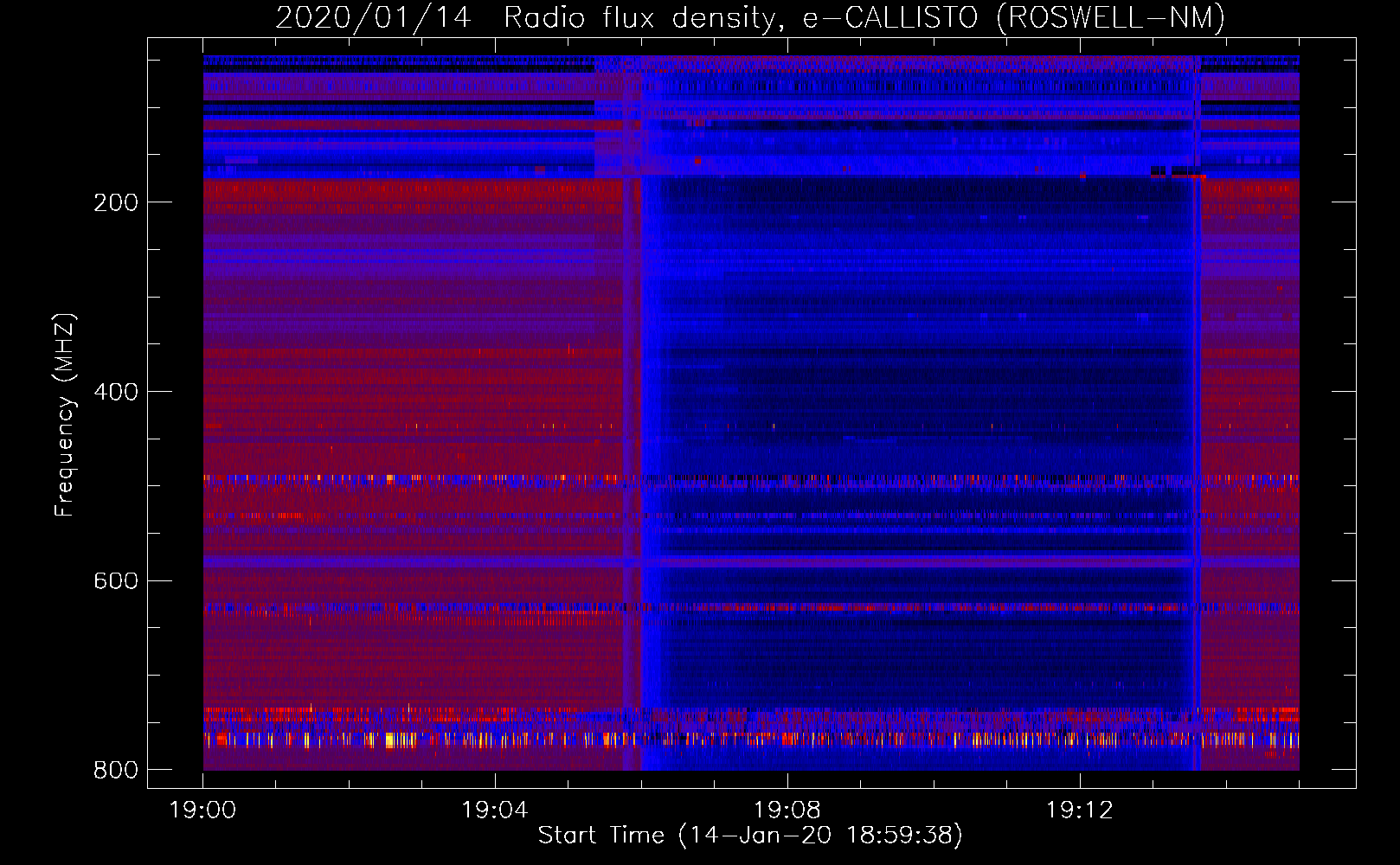Click the "19:08" time tick label
The width and height of the screenshot is (1400, 865).
tap(787, 811)
